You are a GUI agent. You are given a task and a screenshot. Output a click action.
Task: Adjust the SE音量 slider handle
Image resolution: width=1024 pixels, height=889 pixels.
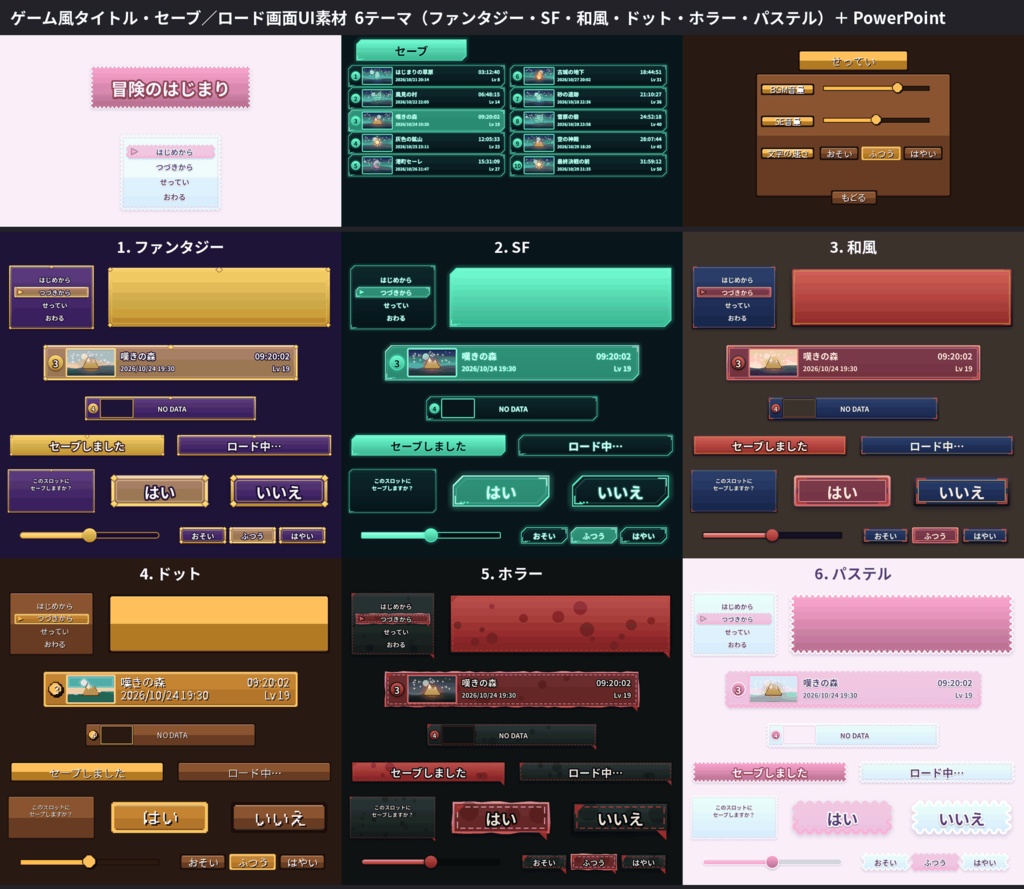(x=876, y=120)
